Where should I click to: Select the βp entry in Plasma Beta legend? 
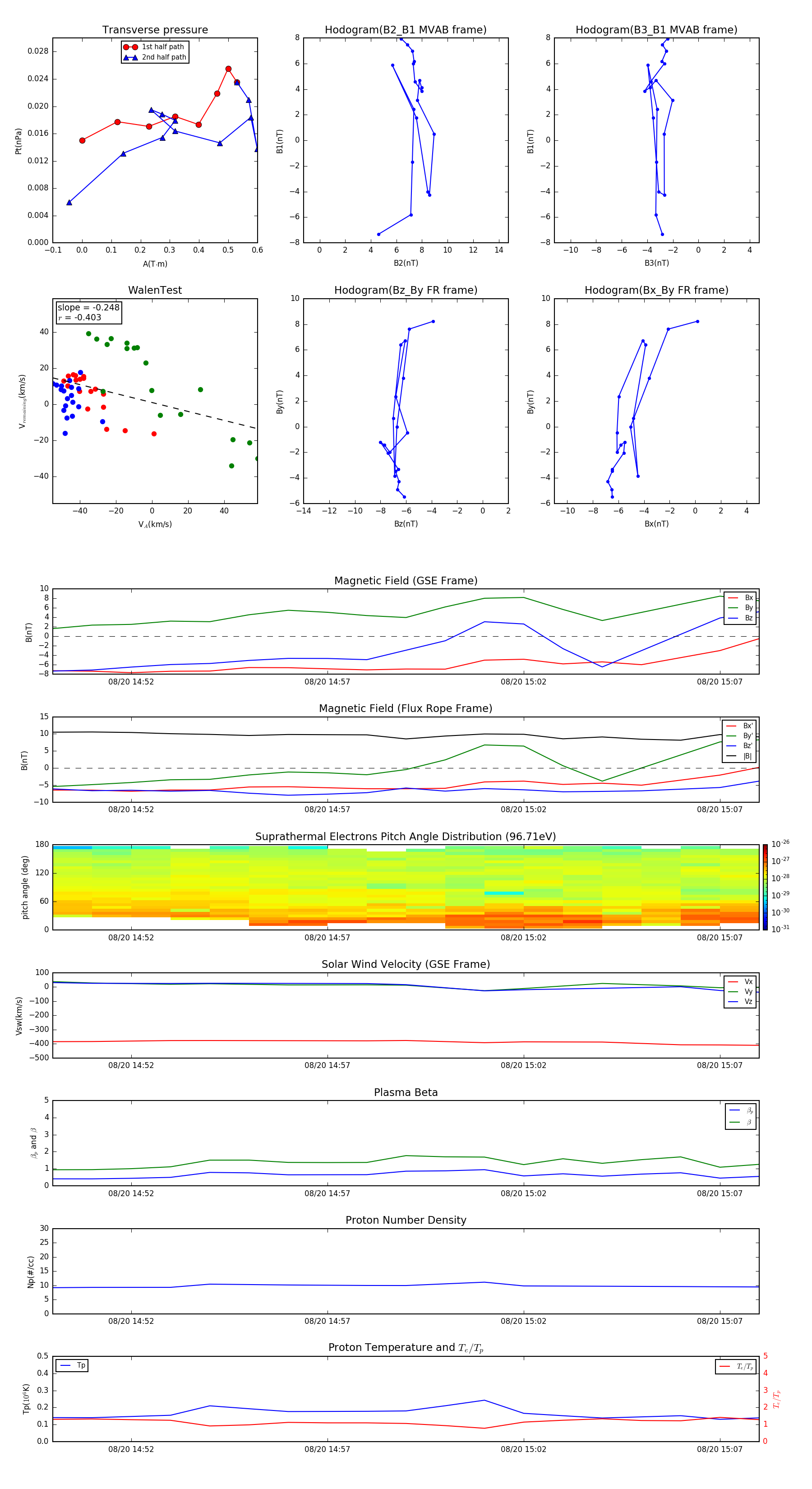click(742, 1110)
